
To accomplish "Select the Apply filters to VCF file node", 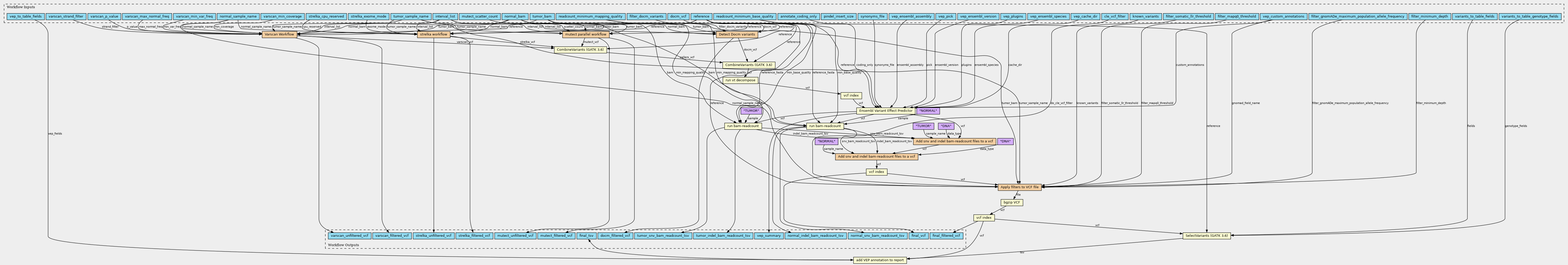I will [x=1019, y=187].
